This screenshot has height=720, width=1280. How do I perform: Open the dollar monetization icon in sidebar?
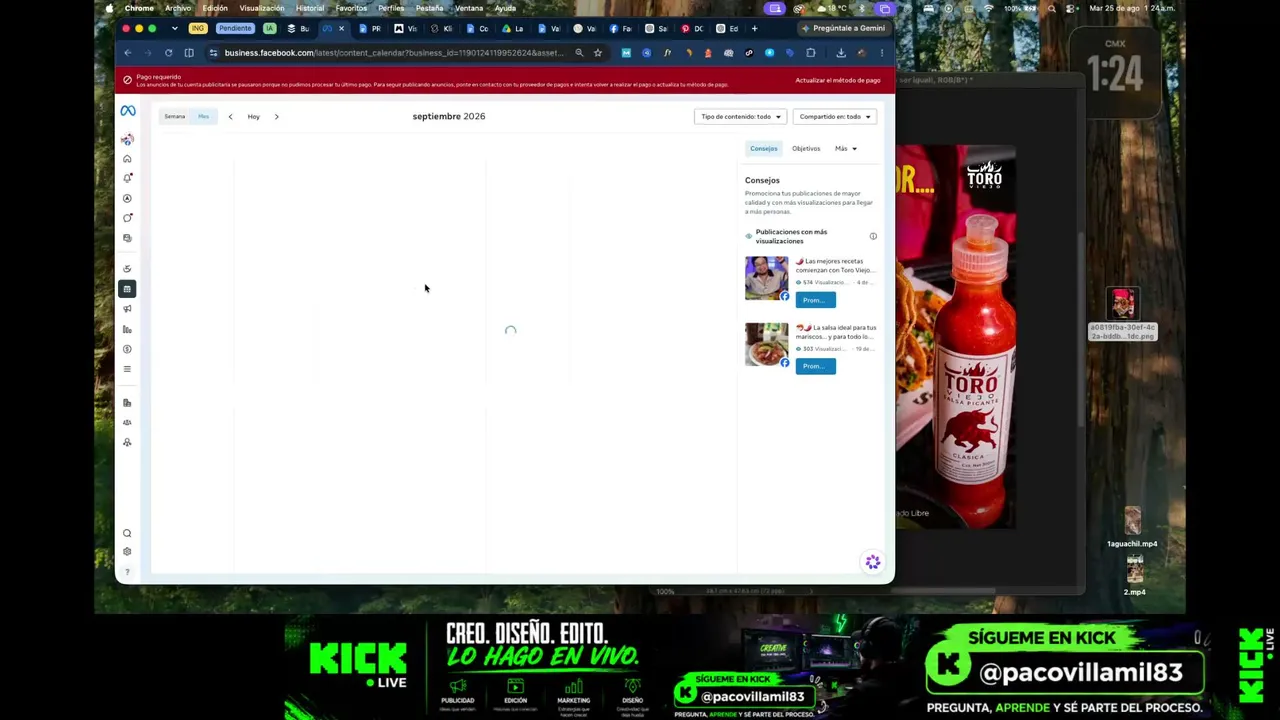point(127,349)
